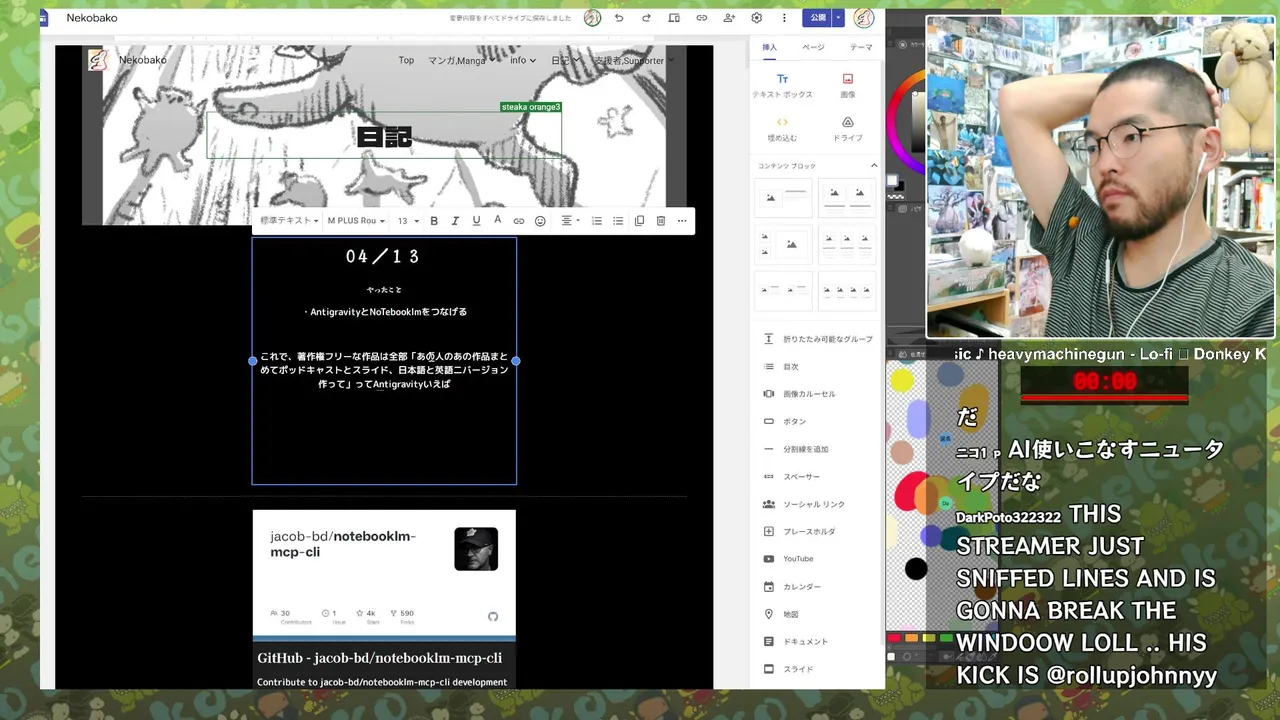1280x720 pixels.
Task: Choose image-left text-right content block layout
Action: (783, 198)
